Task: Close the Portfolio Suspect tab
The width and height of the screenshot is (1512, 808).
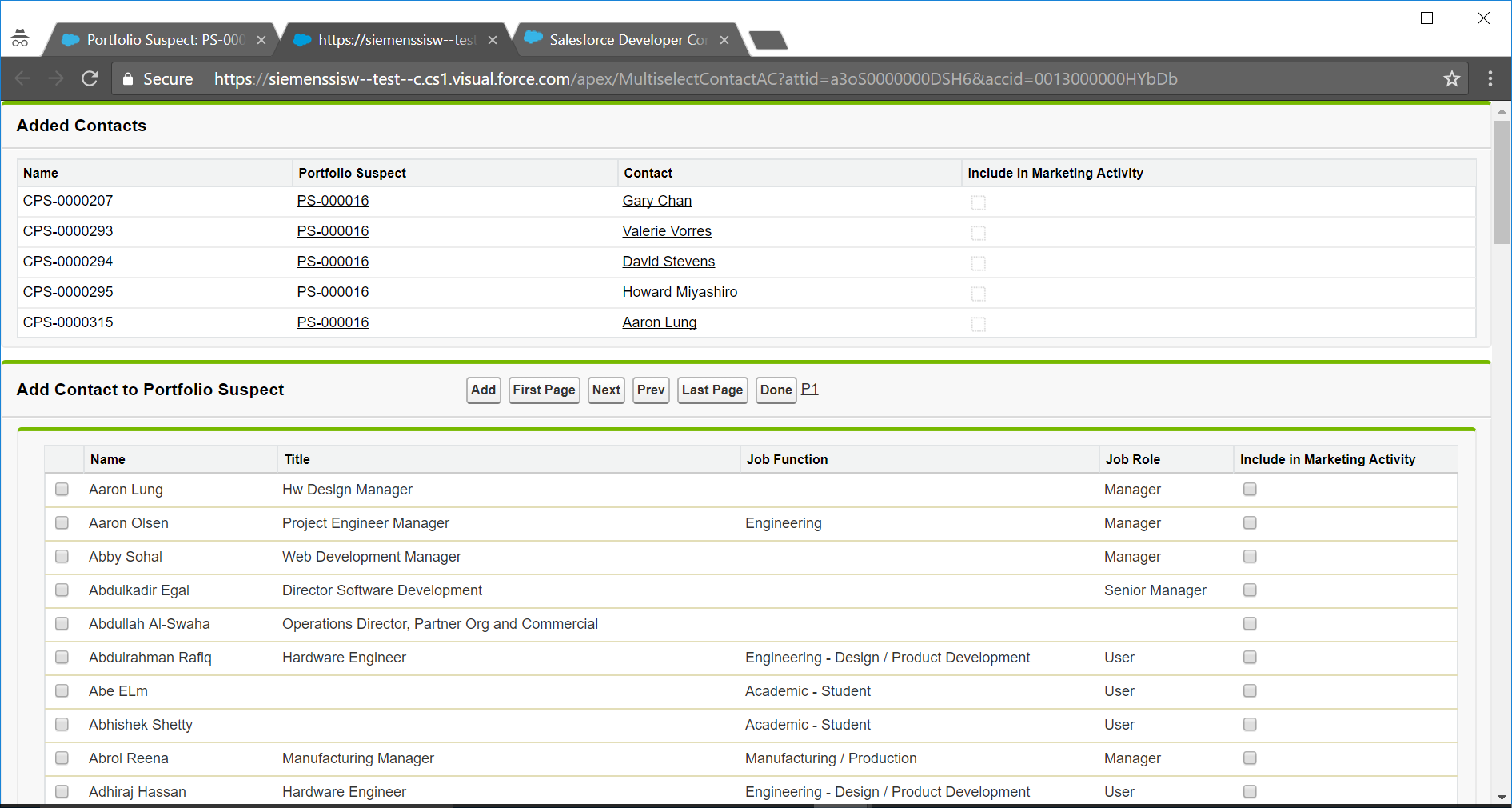Action: click(261, 40)
